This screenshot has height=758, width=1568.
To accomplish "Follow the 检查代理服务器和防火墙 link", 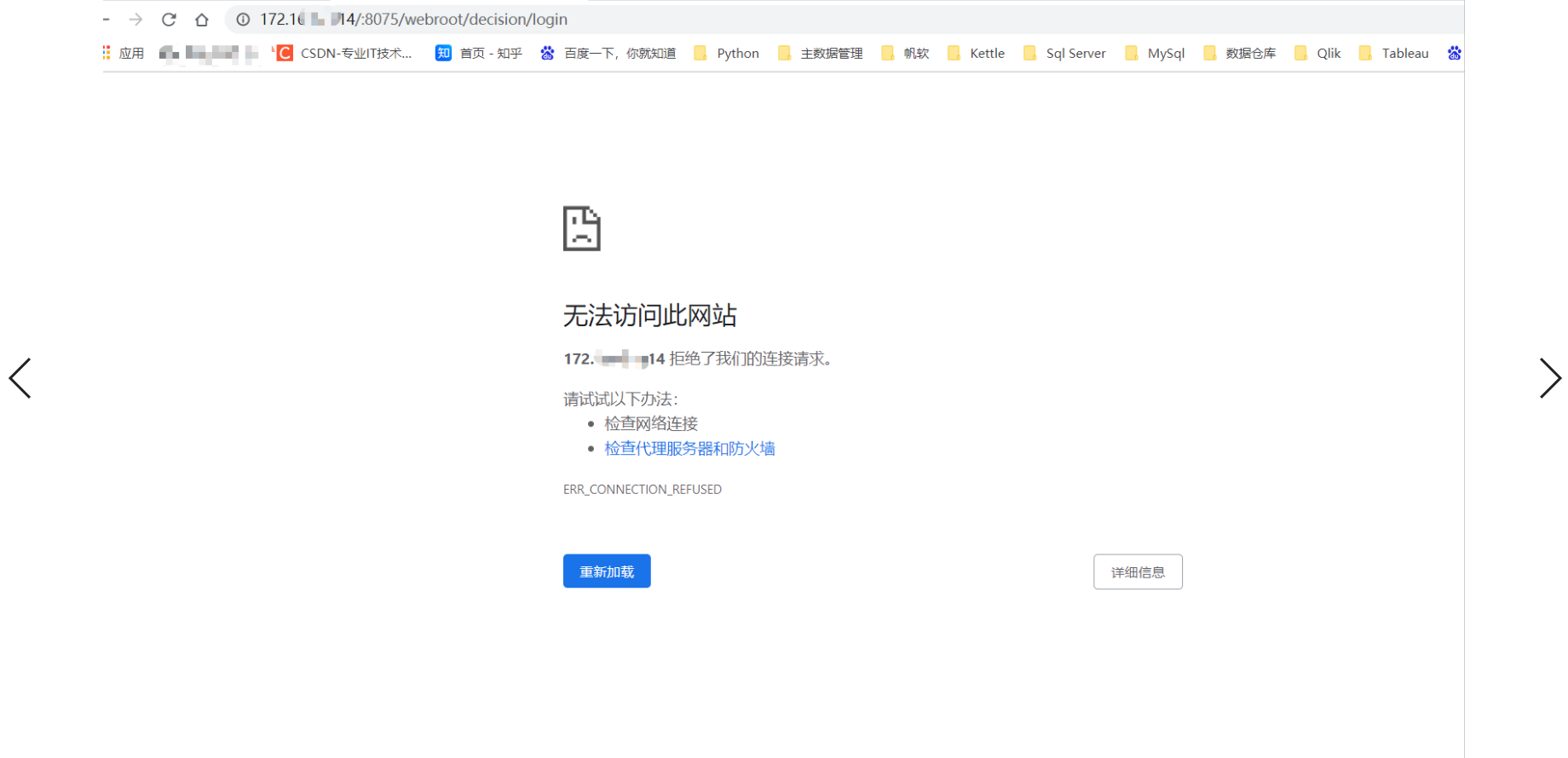I will tap(689, 448).
